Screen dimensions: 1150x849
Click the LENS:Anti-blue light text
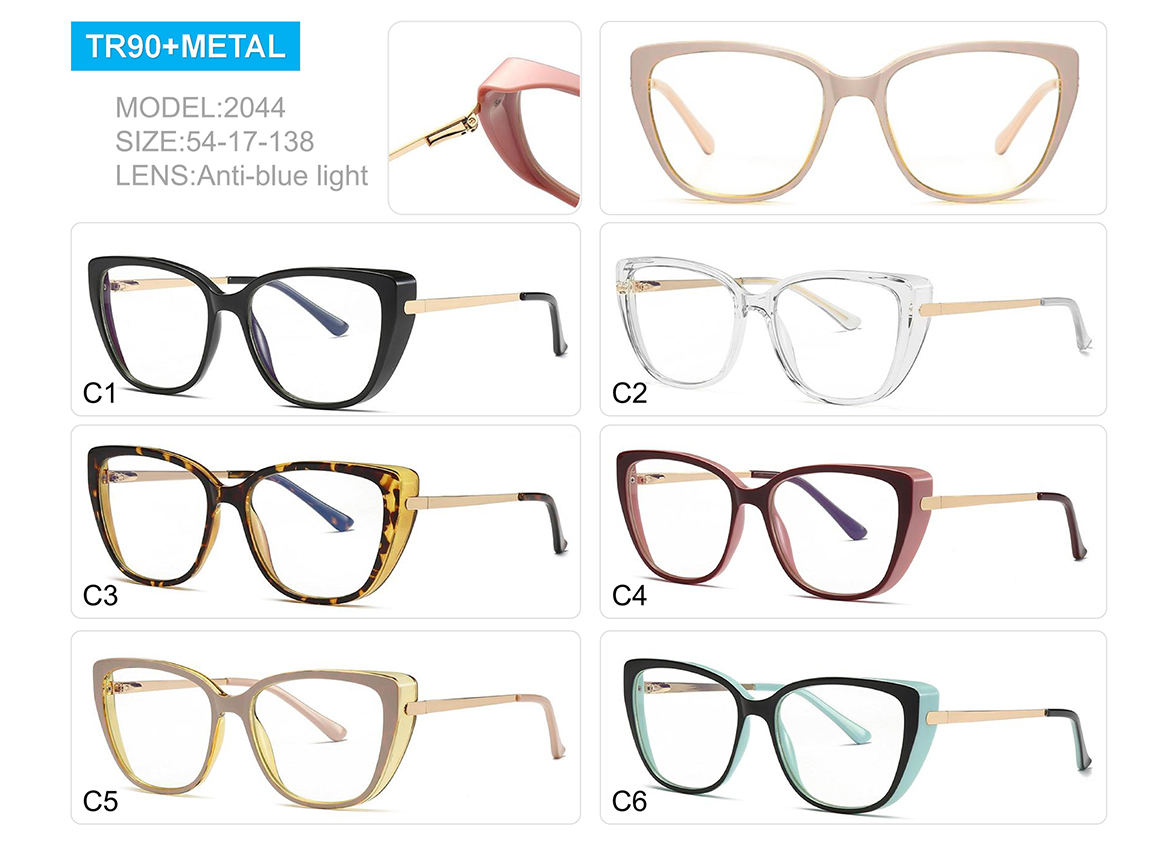click(241, 176)
